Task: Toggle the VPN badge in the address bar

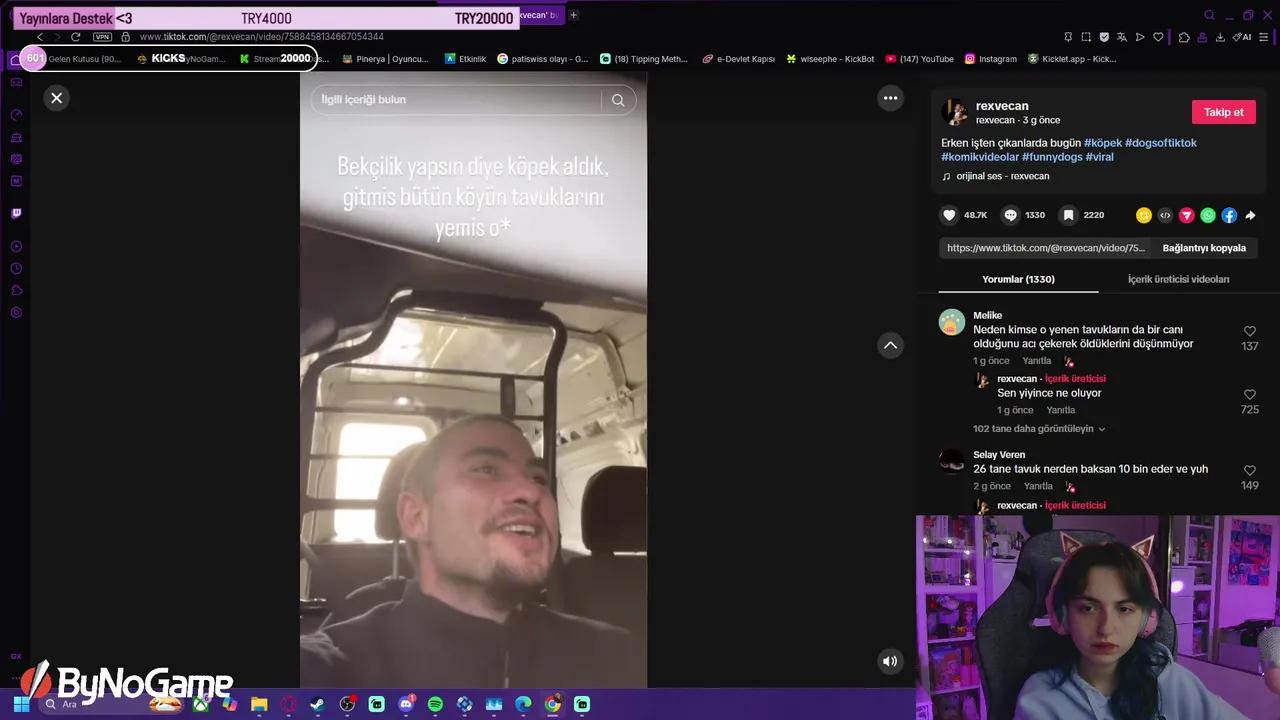Action: click(x=102, y=37)
